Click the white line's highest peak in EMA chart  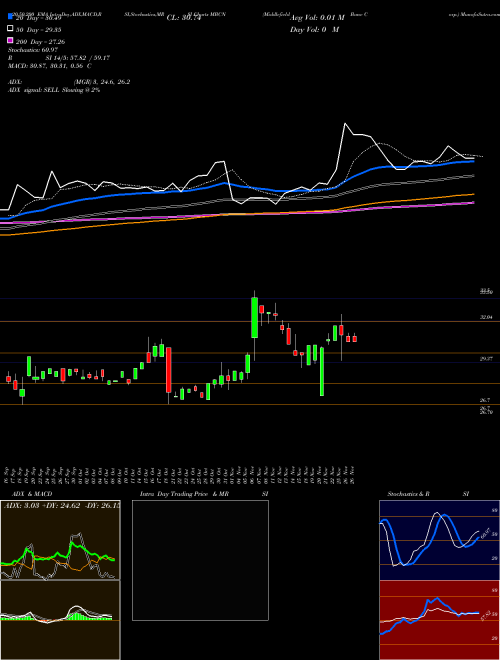345,123
